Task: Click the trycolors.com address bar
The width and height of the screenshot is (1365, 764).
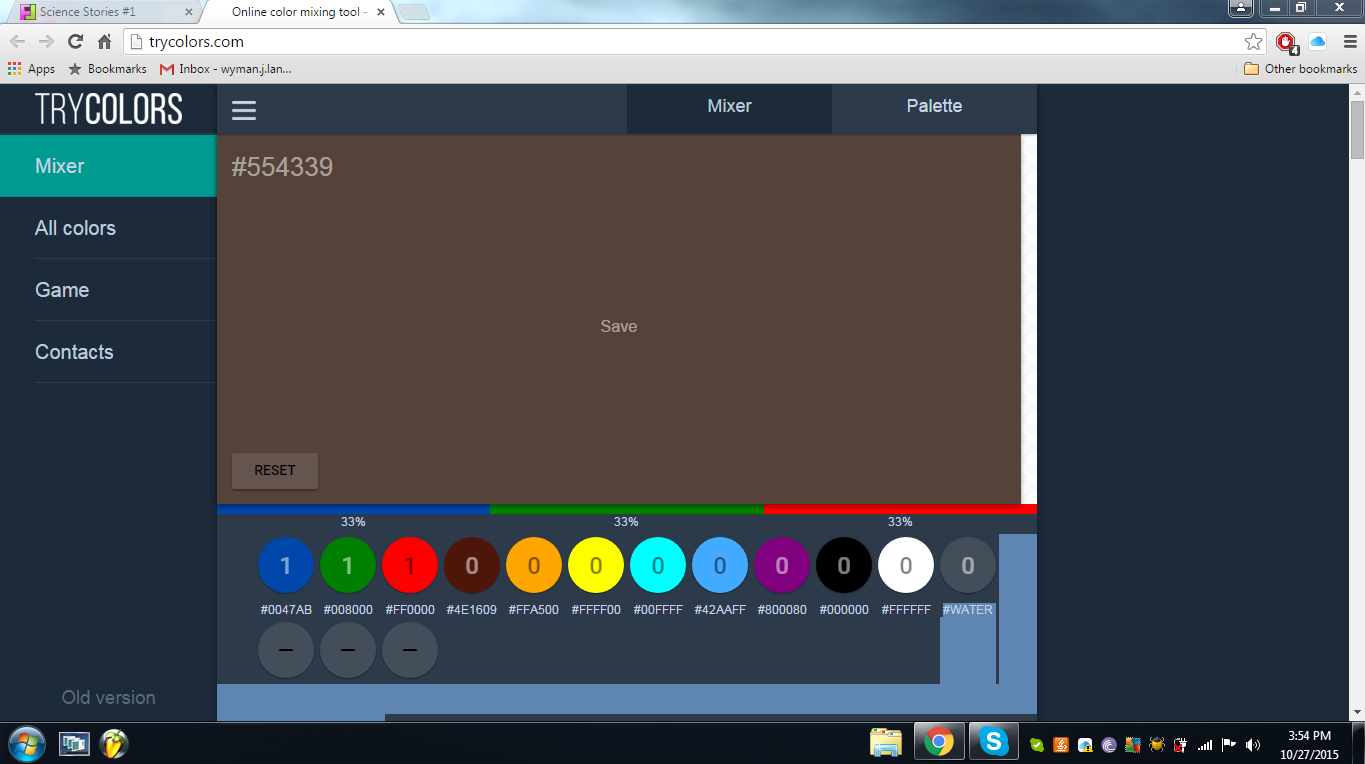Action: 680,42
